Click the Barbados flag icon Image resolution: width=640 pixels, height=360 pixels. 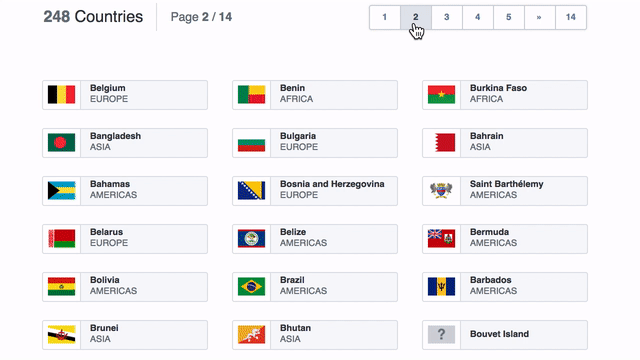coord(441,287)
